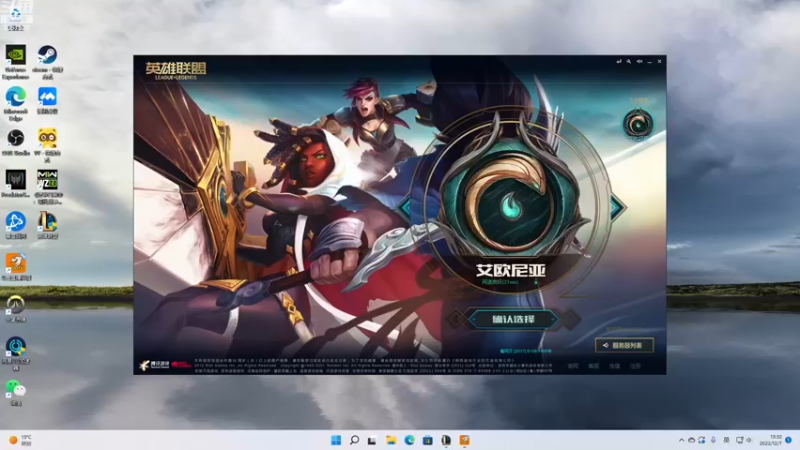This screenshot has height=450, width=800.
Task: Open Microsoft Edge desktop shortcut
Action: 16,104
